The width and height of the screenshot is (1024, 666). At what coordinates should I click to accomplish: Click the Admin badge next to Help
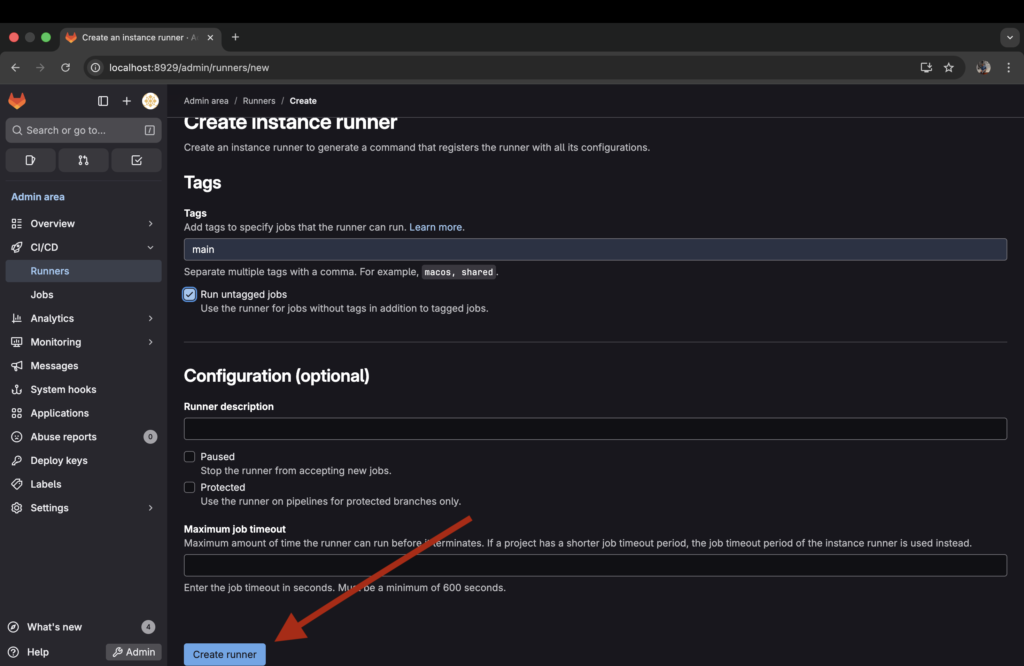pyautogui.click(x=133, y=651)
